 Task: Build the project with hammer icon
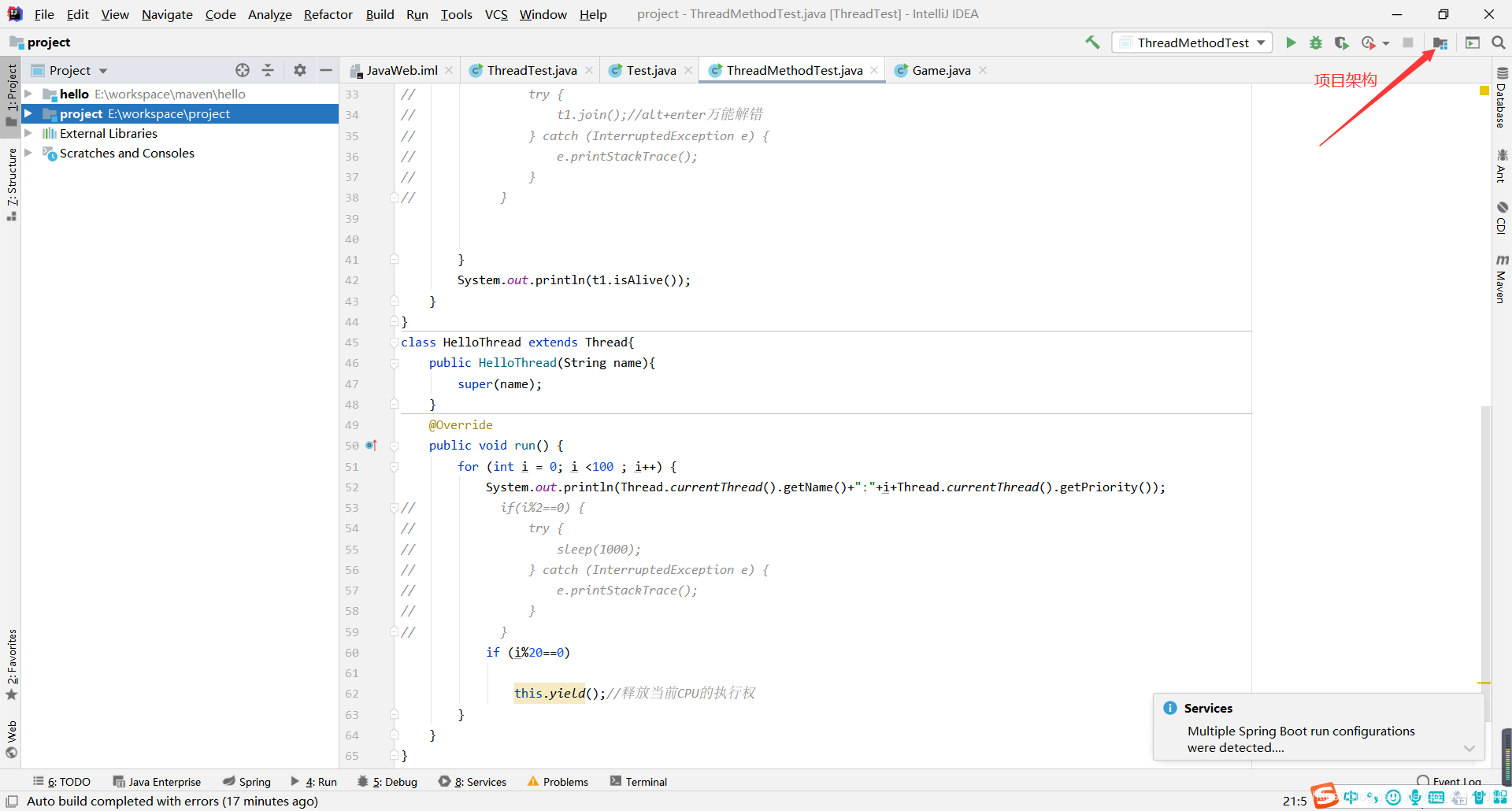pyautogui.click(x=1092, y=43)
